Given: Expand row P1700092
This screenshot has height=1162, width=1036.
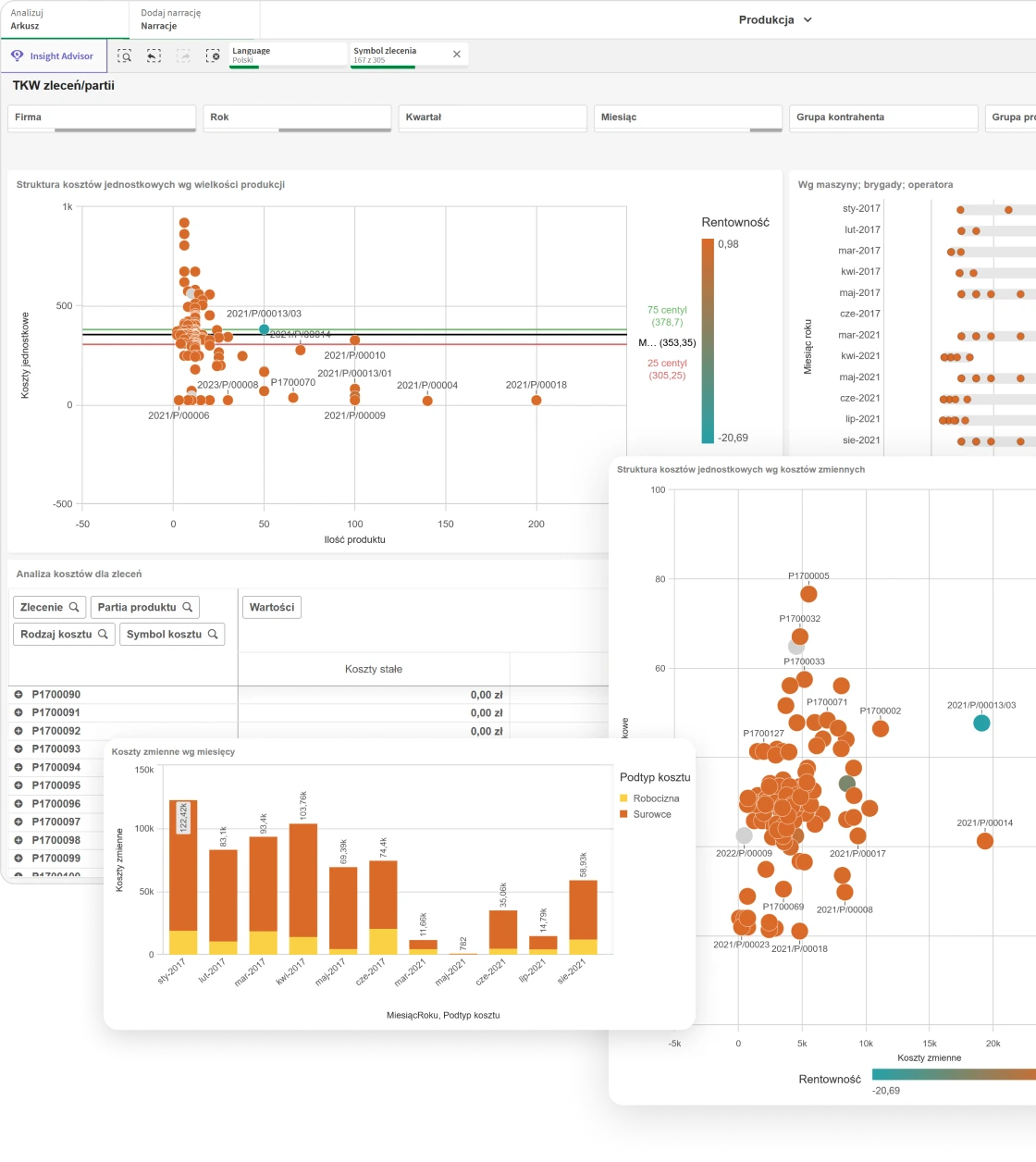Looking at the screenshot, I should 18,731.
